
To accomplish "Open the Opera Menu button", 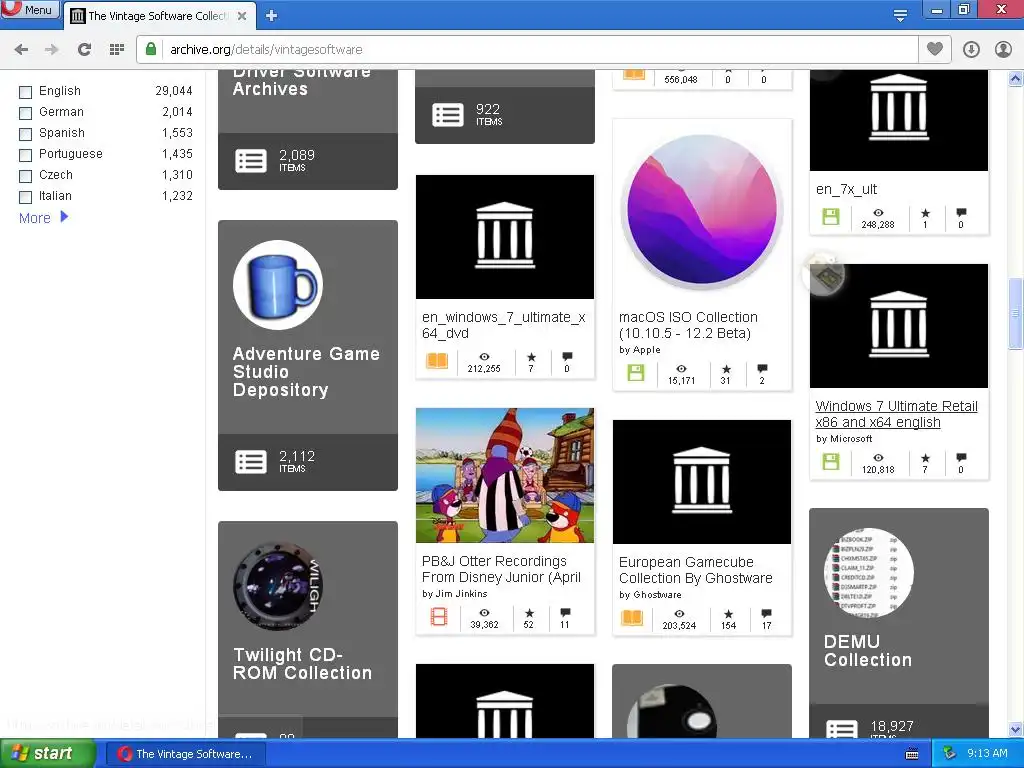I will pos(29,10).
